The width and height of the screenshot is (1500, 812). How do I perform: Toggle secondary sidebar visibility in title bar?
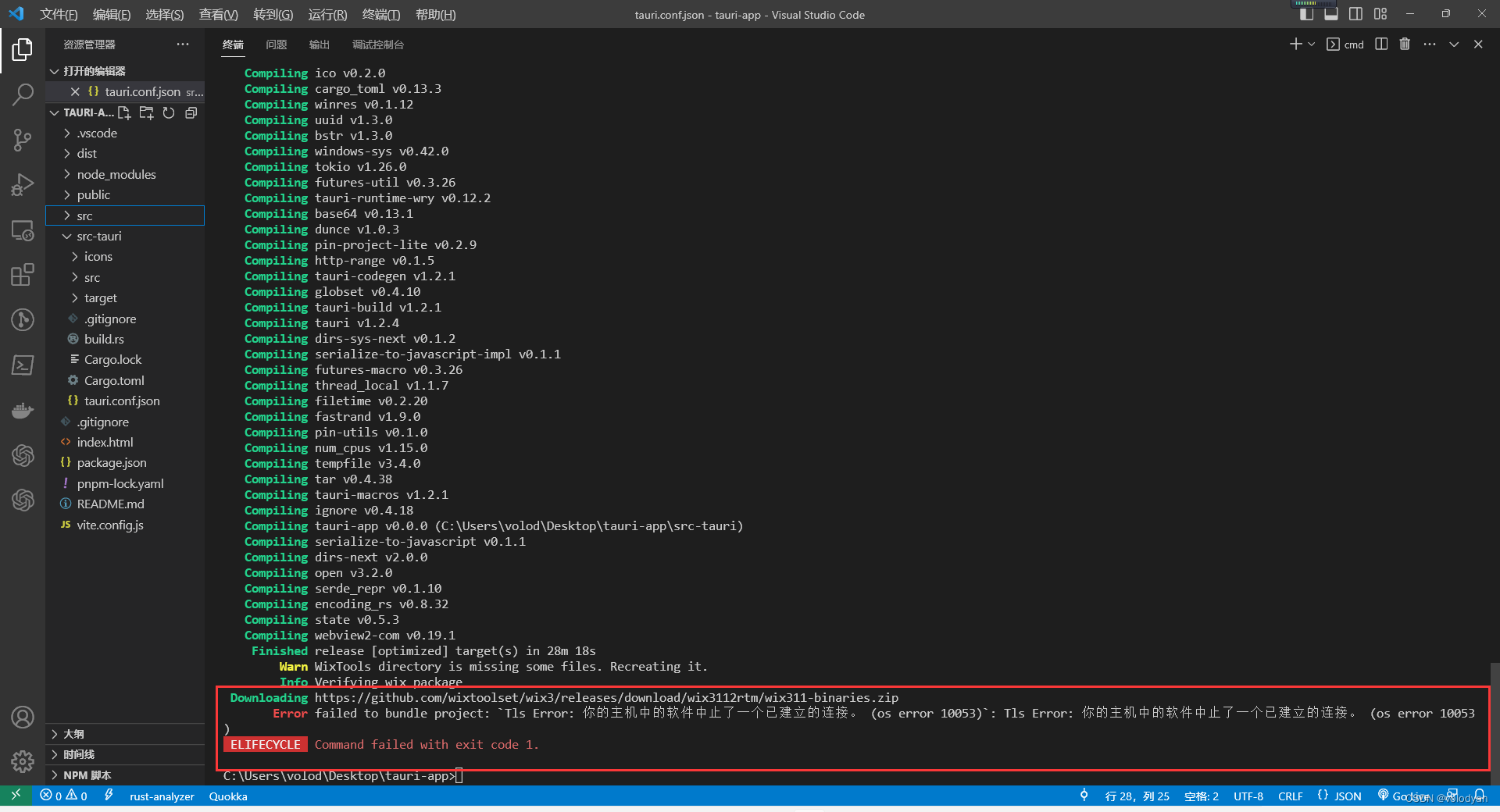click(1355, 14)
